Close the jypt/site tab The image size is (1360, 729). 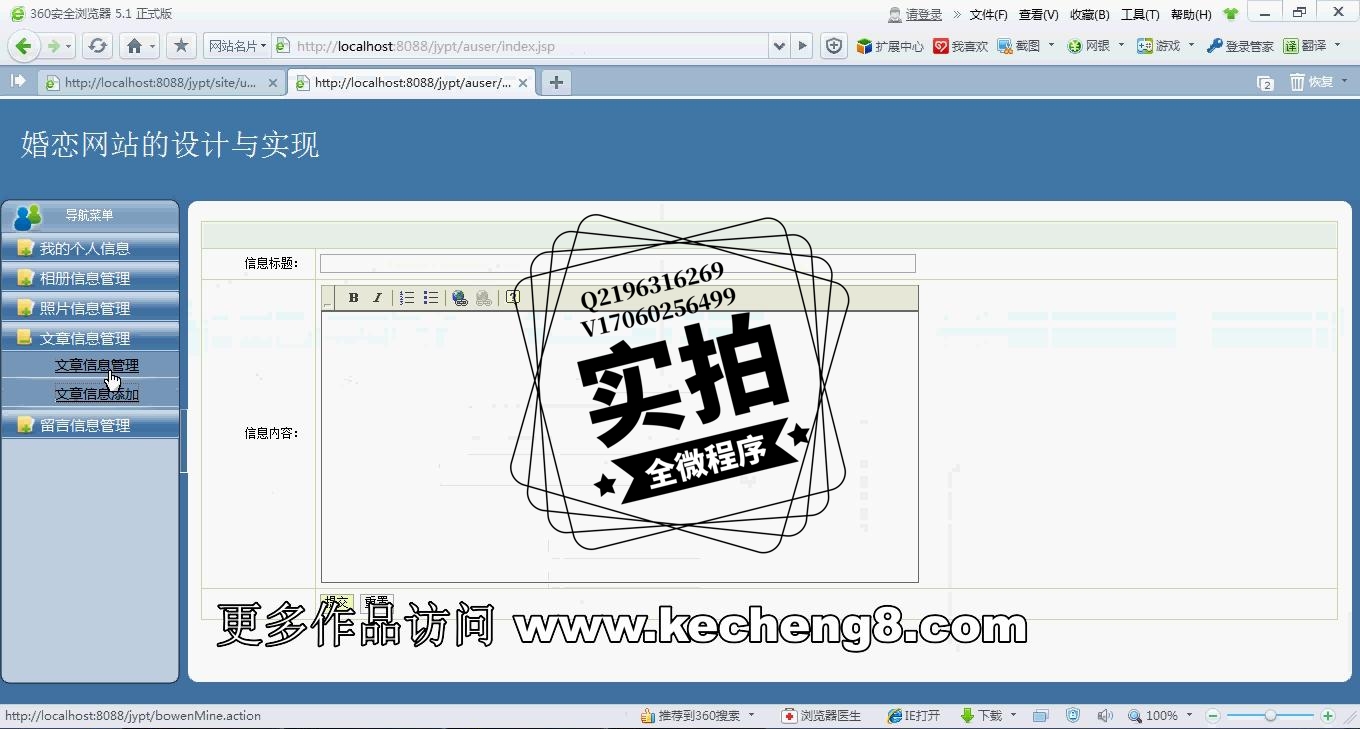[x=272, y=83]
